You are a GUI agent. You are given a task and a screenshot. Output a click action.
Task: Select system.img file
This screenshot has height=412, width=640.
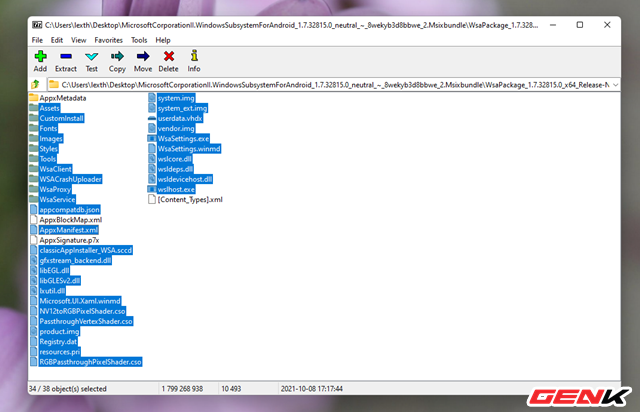pos(171,98)
